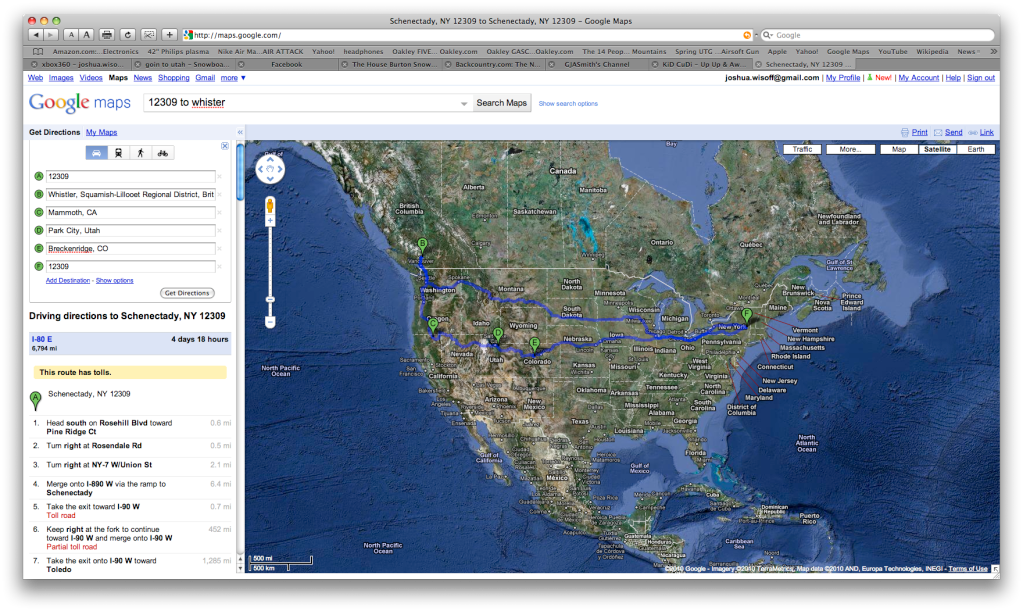Viewport: 1023px width, 611px height.
Task: Select the public transit mode icon
Action: pos(118,153)
